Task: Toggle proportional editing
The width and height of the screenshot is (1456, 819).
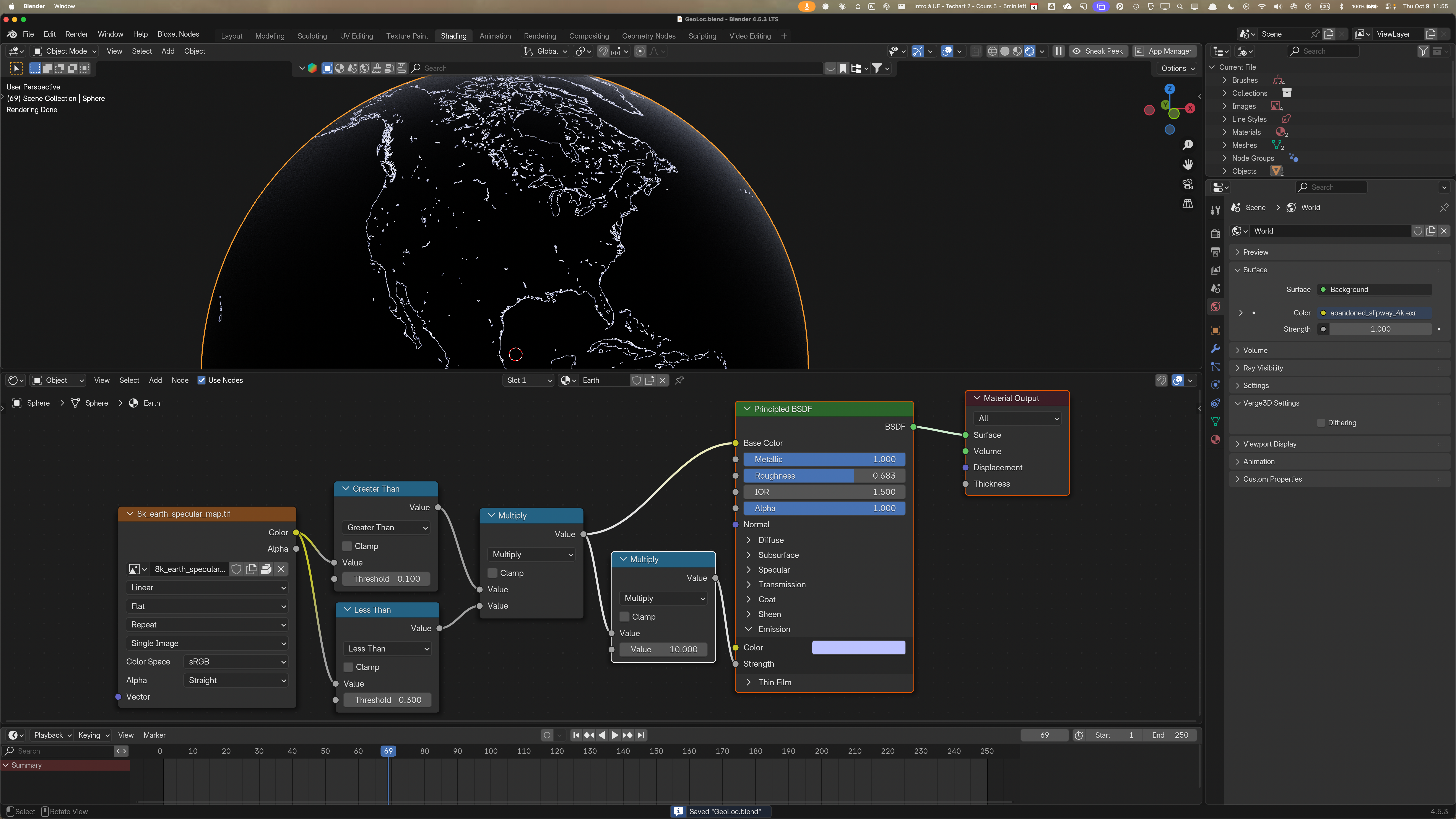Action: coord(640,51)
